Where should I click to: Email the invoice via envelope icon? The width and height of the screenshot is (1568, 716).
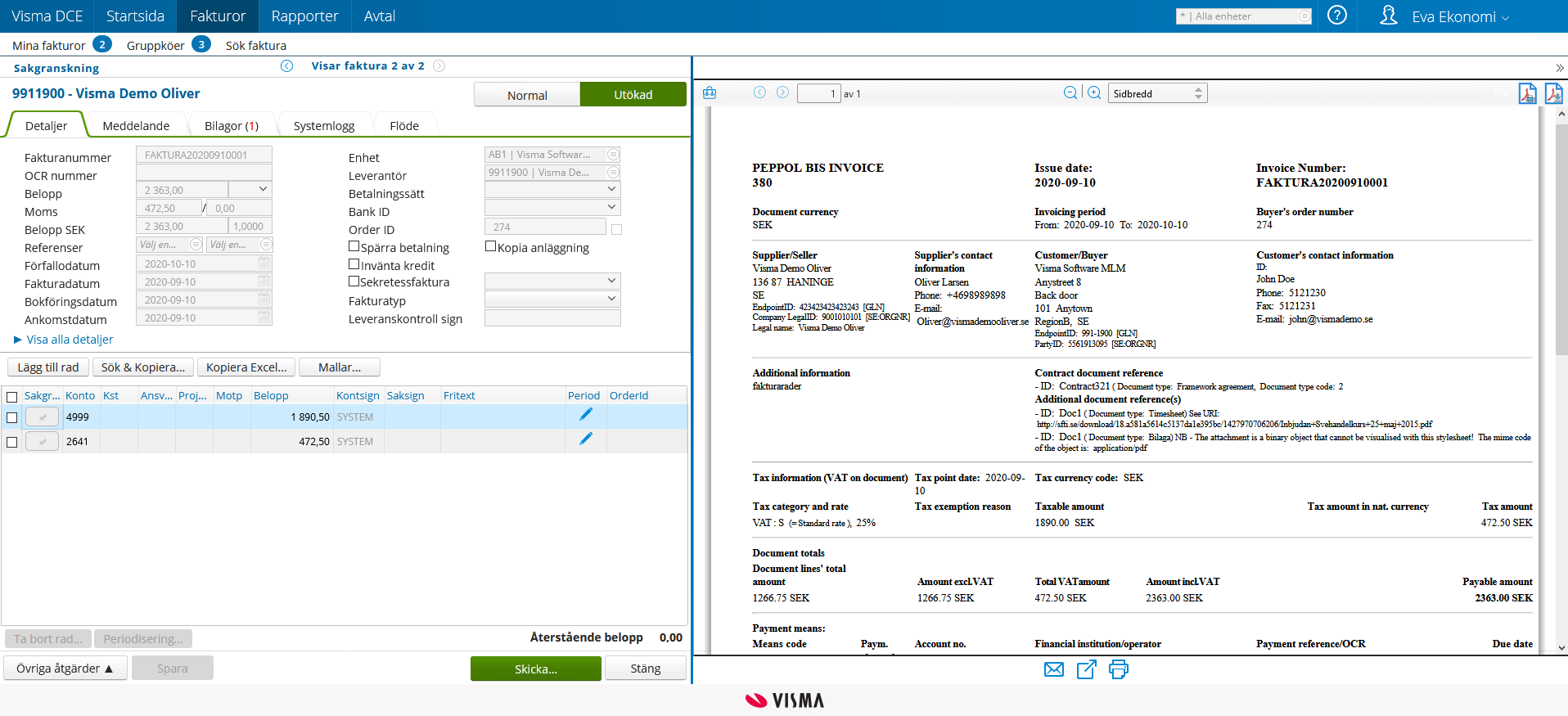[1054, 669]
